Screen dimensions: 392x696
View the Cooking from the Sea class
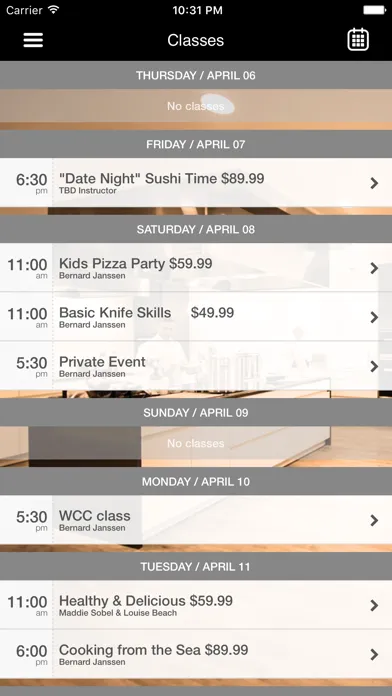click(x=196, y=654)
